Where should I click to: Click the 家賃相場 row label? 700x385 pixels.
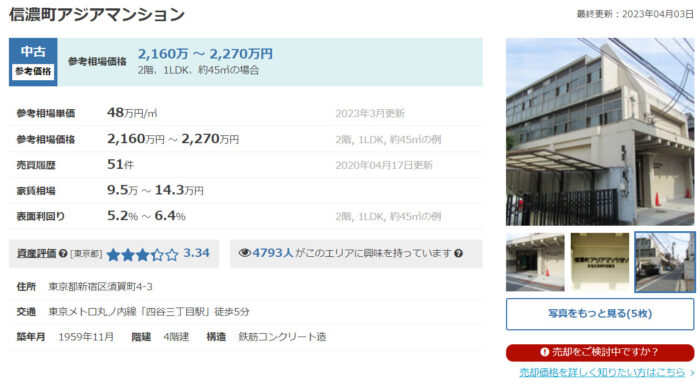[x=36, y=191]
